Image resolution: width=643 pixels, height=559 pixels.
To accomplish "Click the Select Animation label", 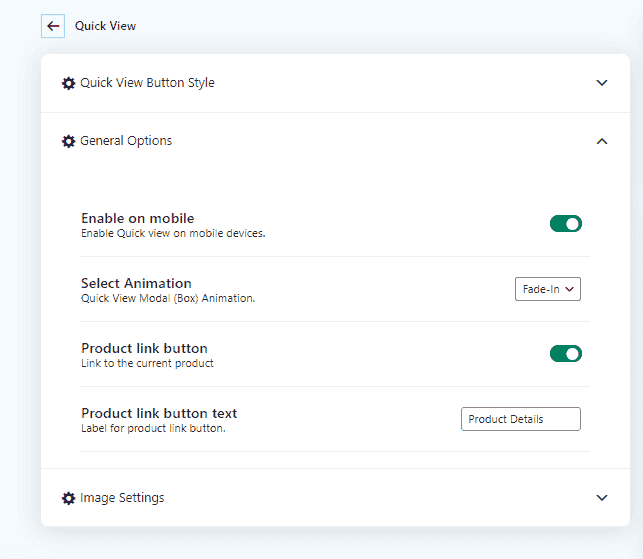I will [136, 283].
